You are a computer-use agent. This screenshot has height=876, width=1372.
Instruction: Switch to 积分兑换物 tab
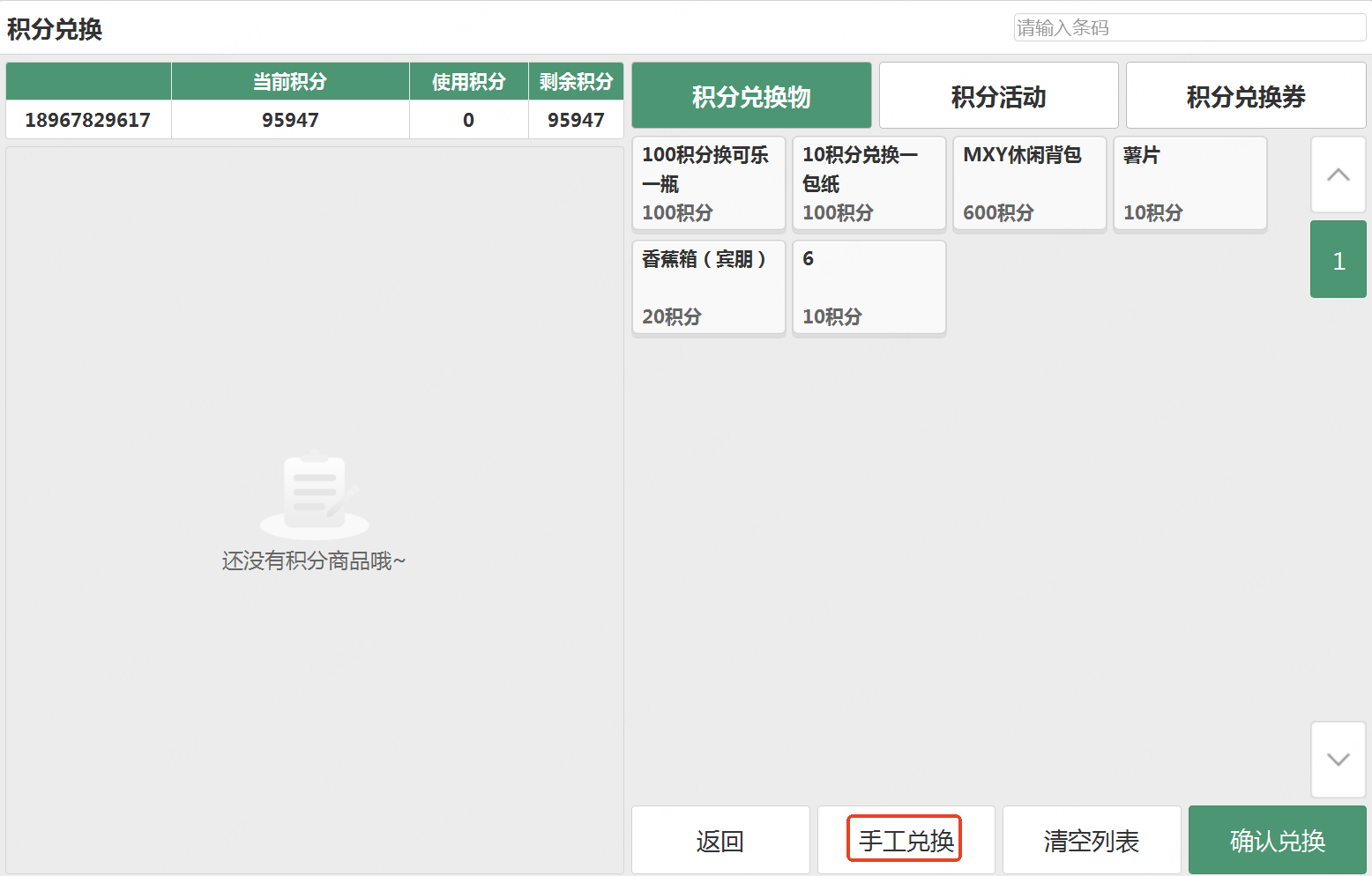[751, 96]
